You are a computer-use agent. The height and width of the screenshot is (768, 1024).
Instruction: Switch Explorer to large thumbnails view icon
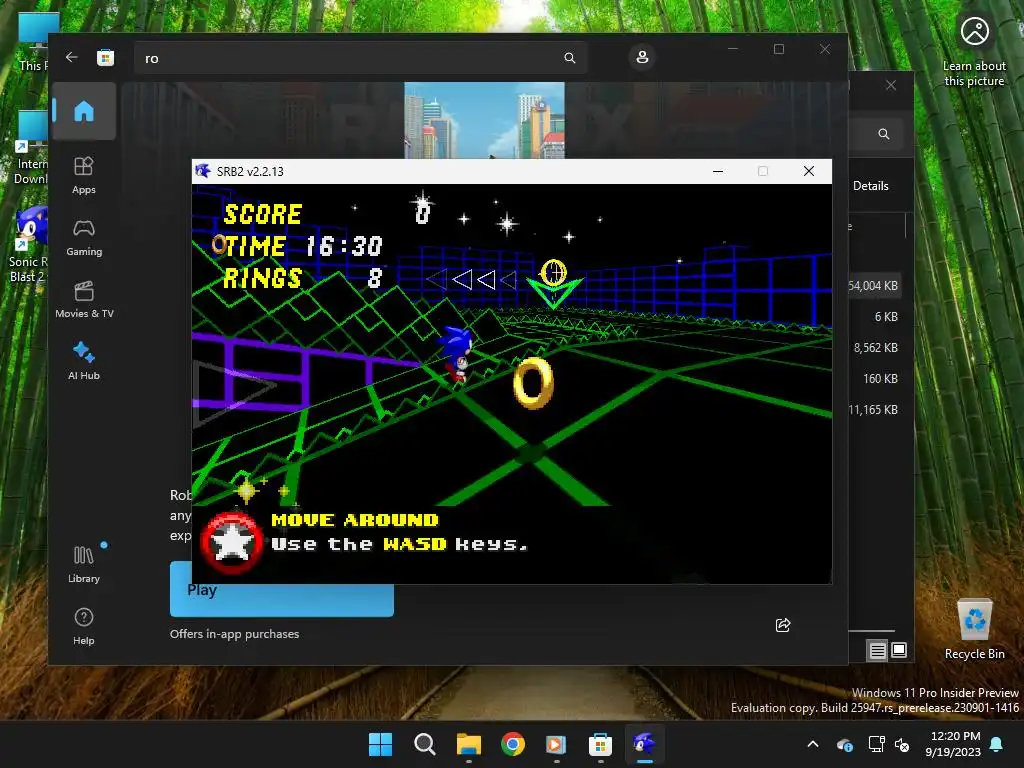point(899,650)
